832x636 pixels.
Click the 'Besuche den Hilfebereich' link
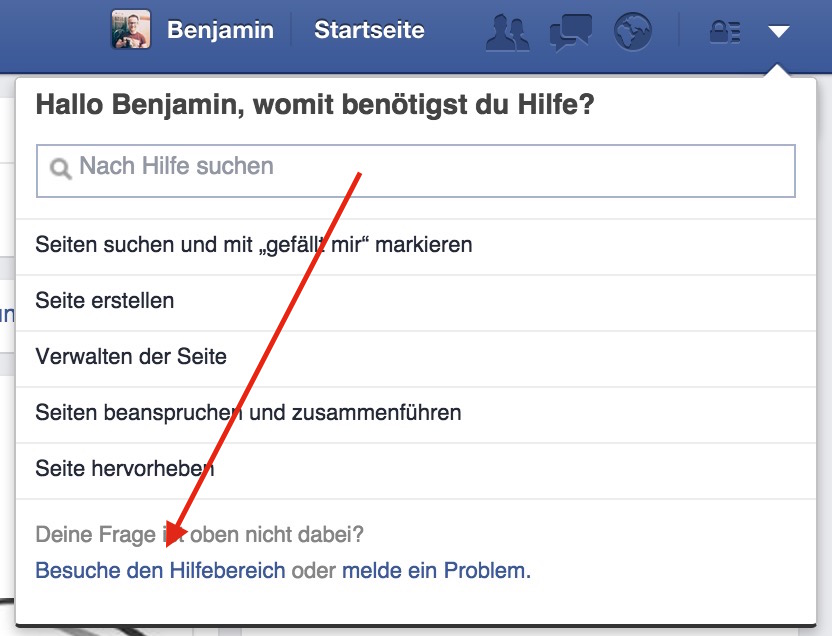(x=160, y=571)
